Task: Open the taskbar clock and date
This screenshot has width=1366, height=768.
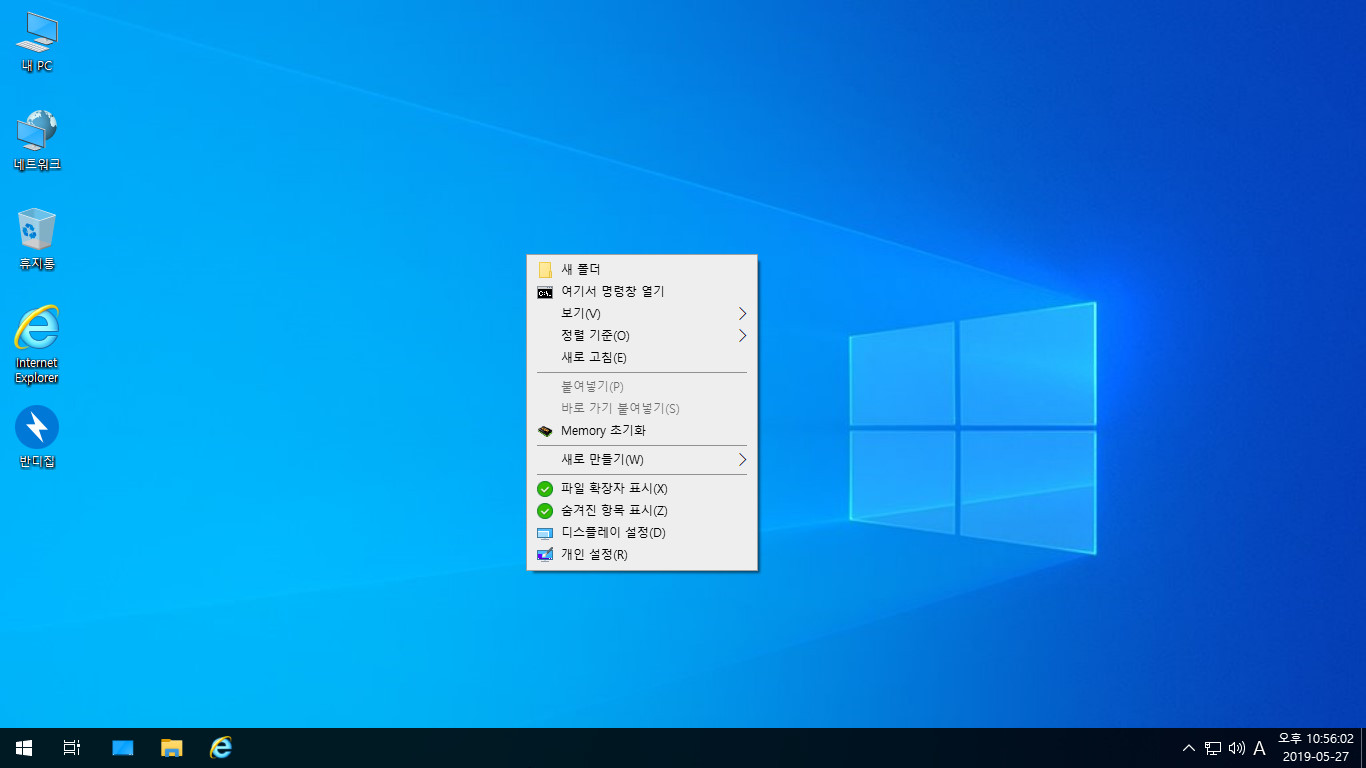Action: [1316, 748]
